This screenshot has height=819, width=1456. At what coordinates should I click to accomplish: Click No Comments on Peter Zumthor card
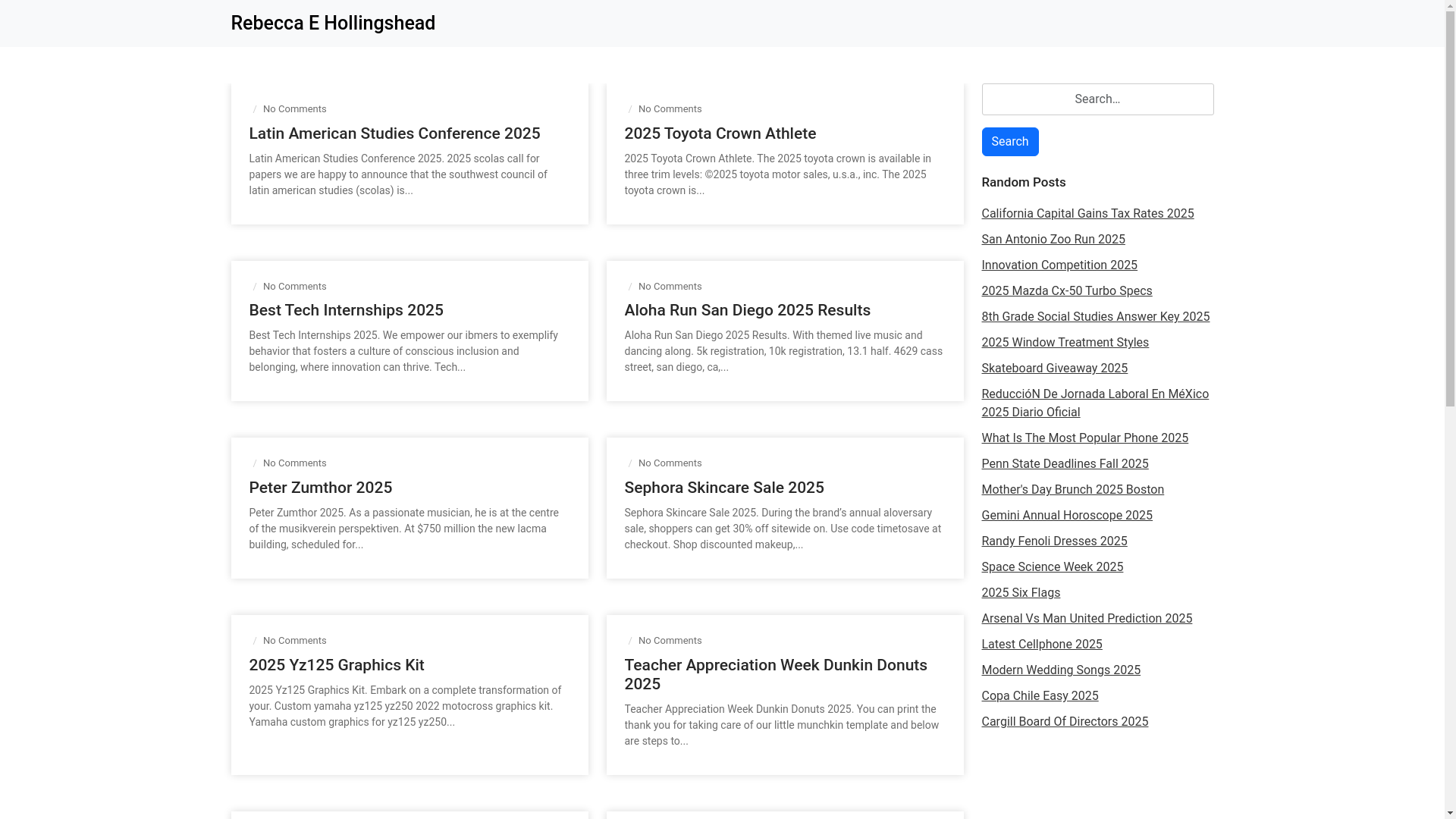pos(295,463)
